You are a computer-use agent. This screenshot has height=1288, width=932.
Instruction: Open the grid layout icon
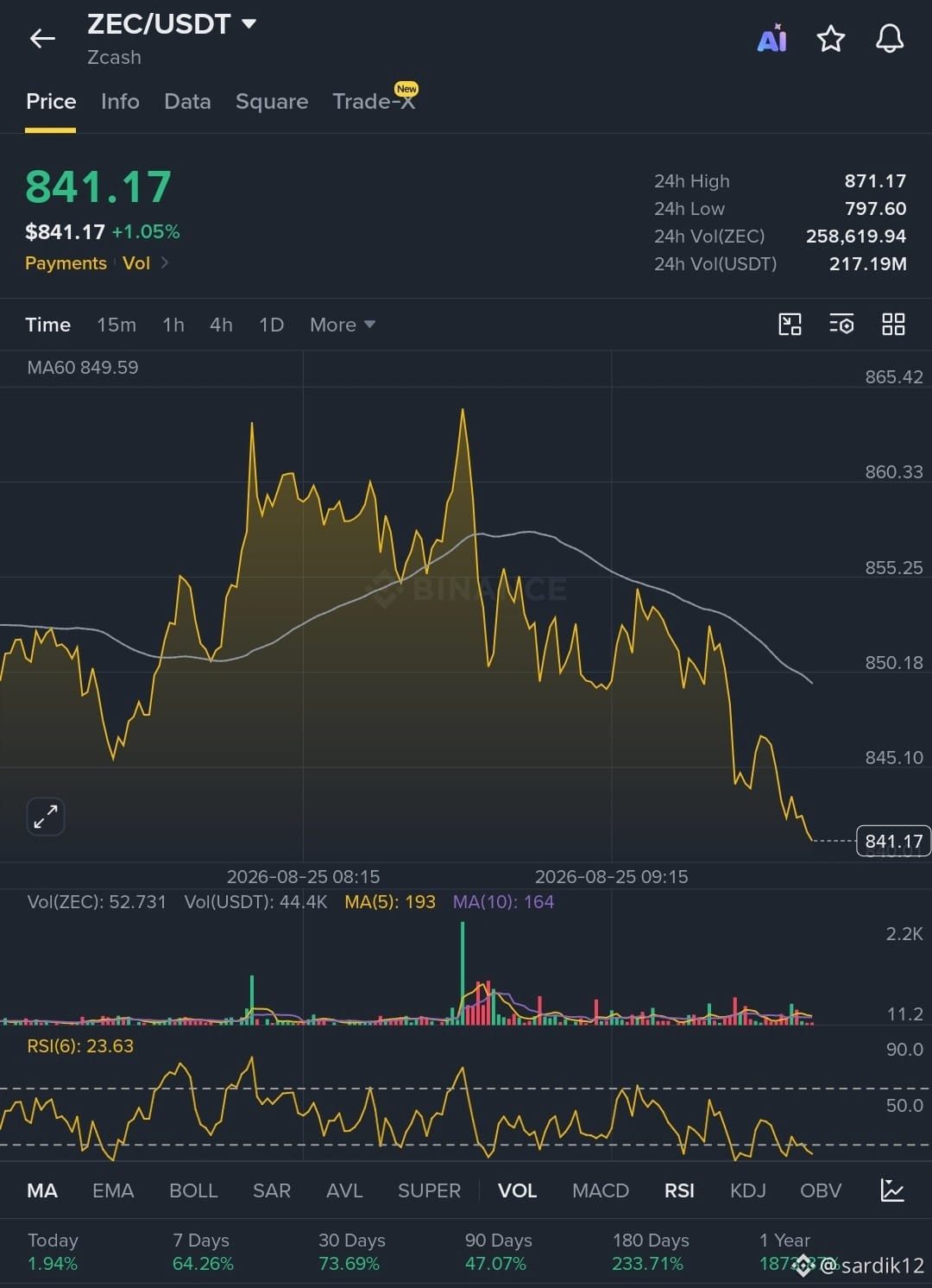[x=893, y=325]
